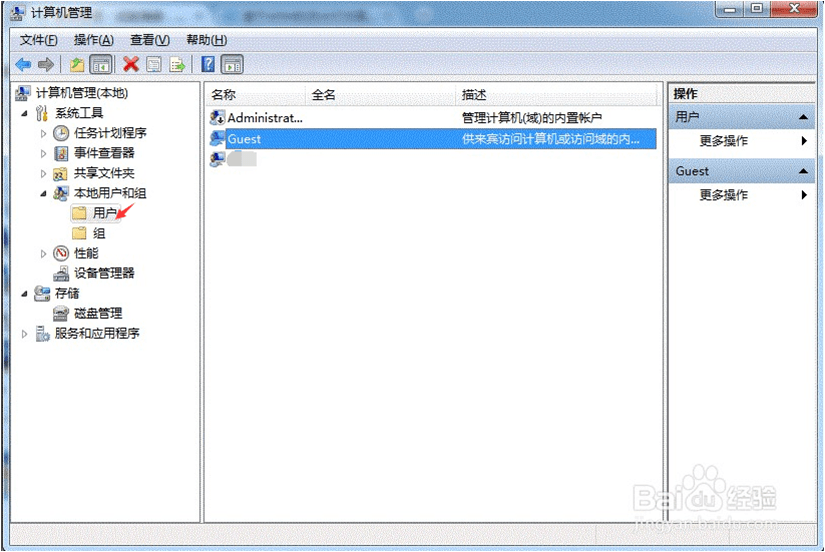Open the 查看(V) menu
The height and width of the screenshot is (552, 825).
click(x=149, y=40)
